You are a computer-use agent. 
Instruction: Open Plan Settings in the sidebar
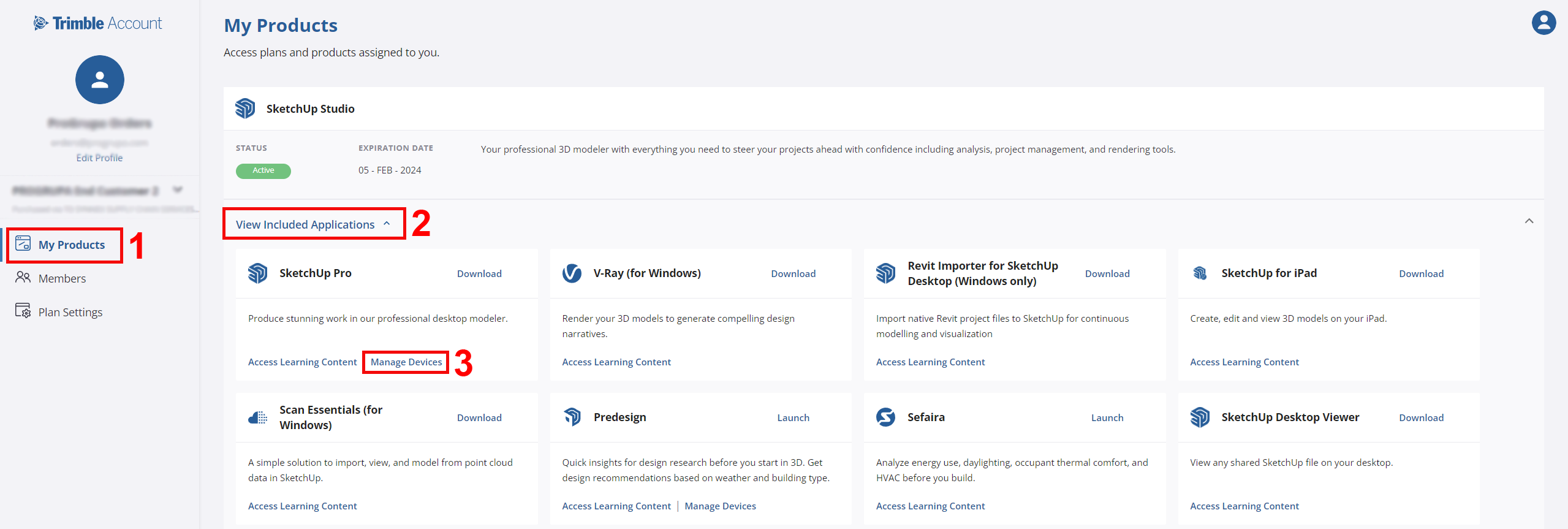click(x=70, y=312)
